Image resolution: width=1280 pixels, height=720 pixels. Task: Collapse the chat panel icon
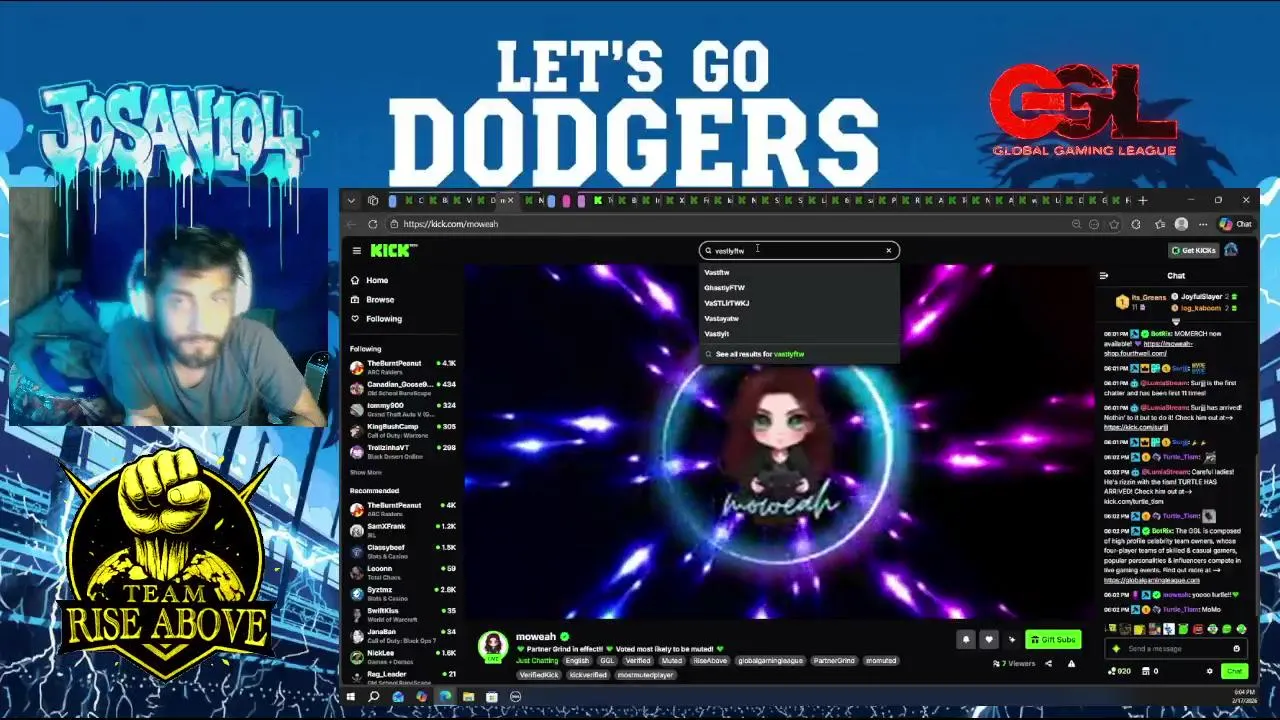pos(1104,276)
